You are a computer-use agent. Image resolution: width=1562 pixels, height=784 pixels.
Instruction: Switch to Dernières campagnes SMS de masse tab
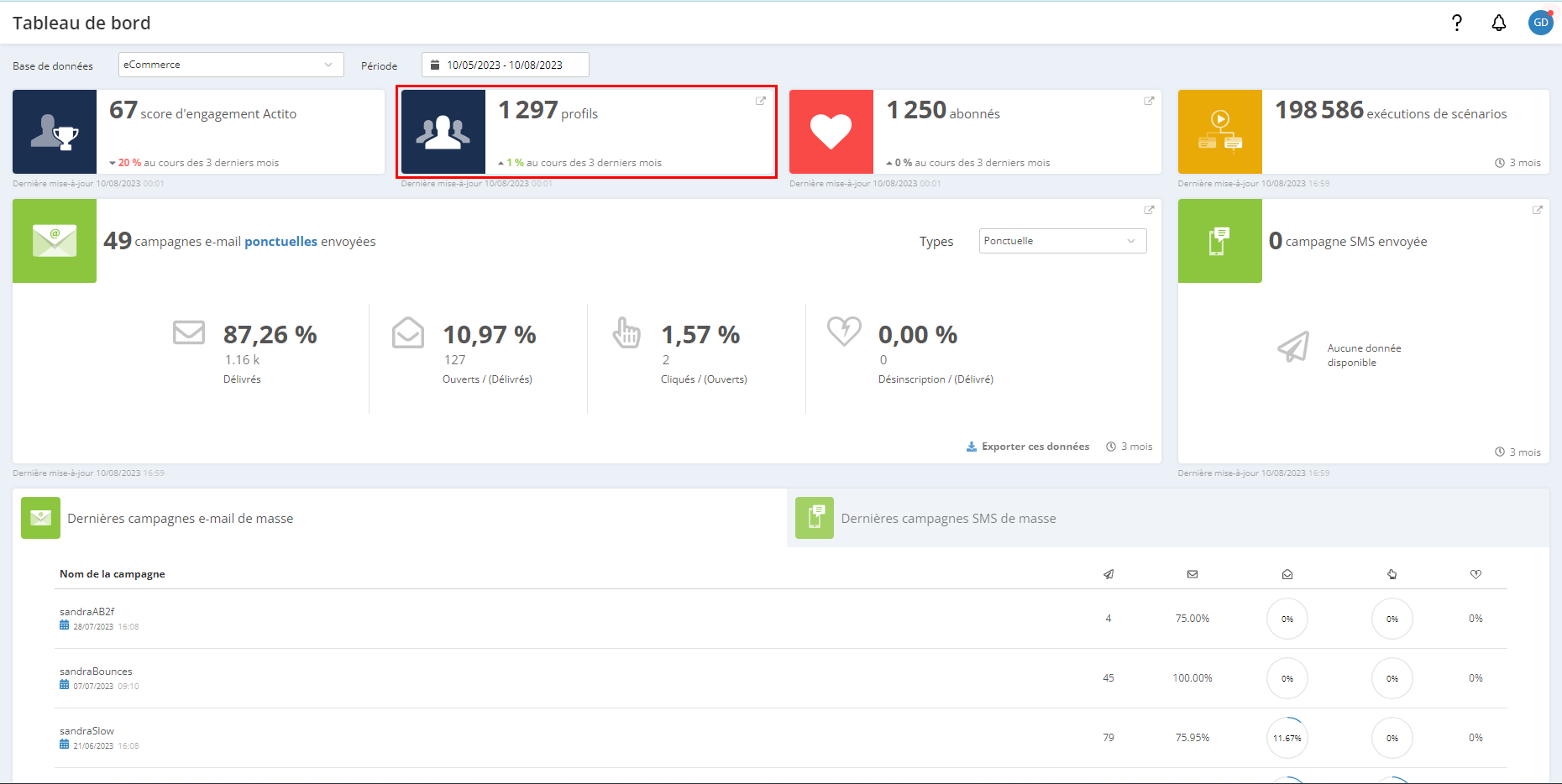[x=1168, y=518]
